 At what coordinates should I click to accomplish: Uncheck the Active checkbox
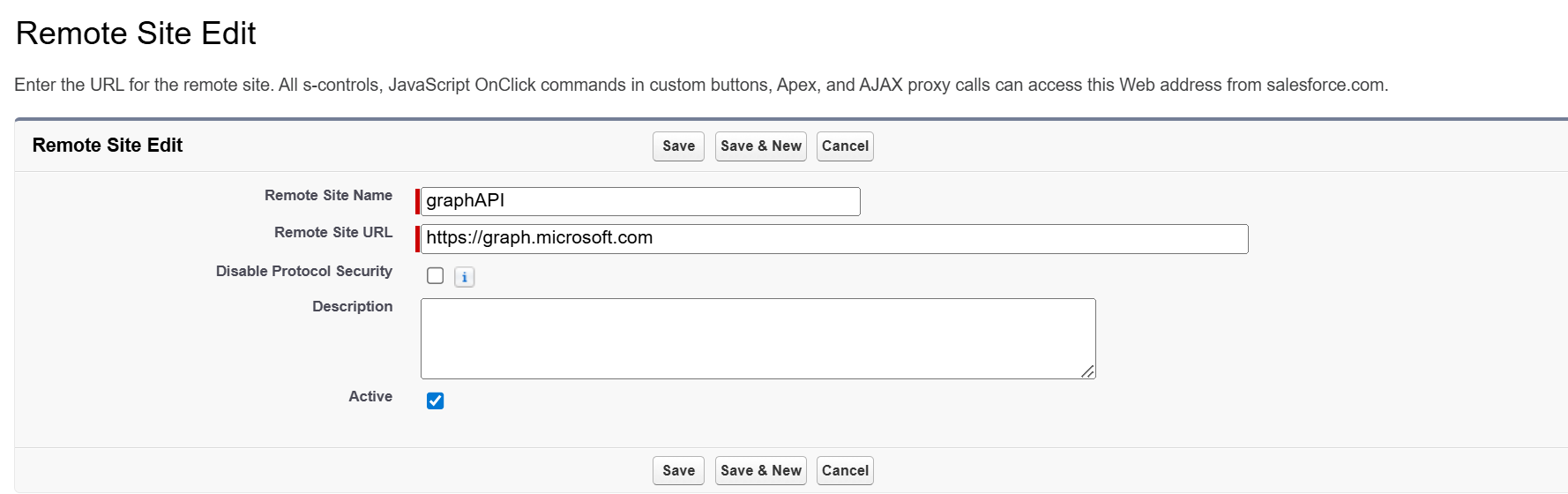tap(435, 400)
